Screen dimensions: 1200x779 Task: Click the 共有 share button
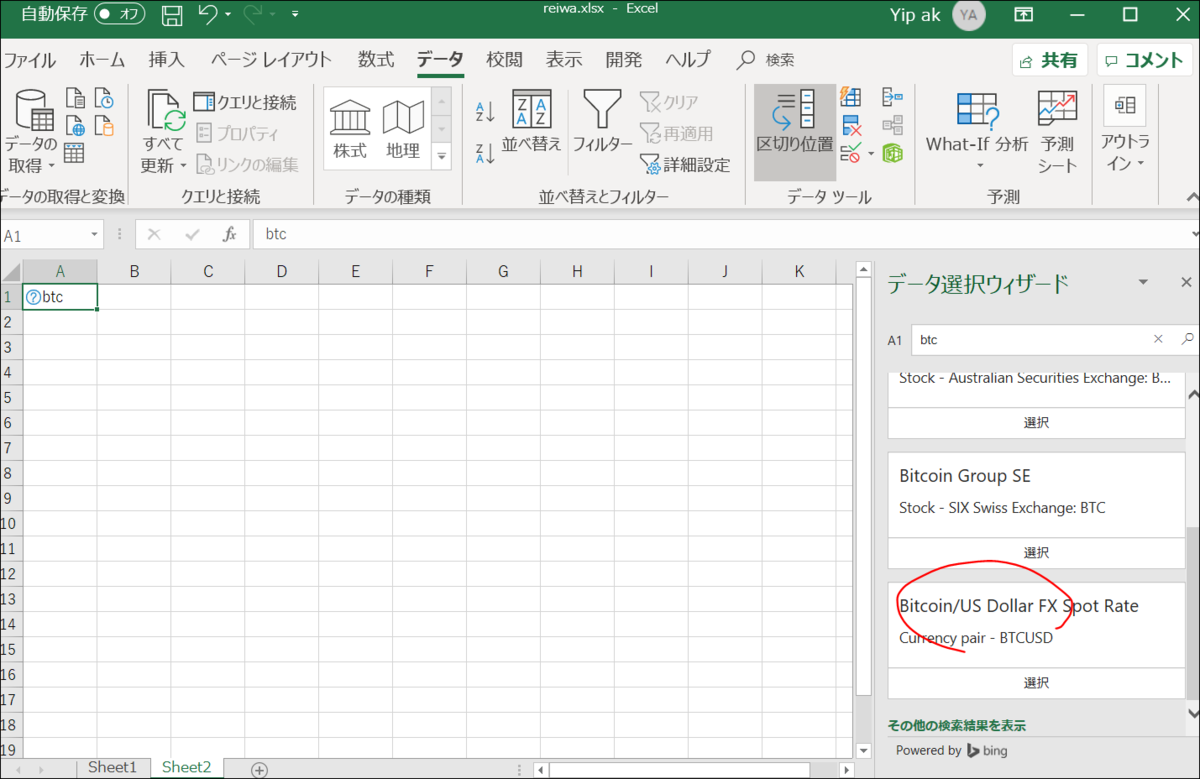[1049, 60]
